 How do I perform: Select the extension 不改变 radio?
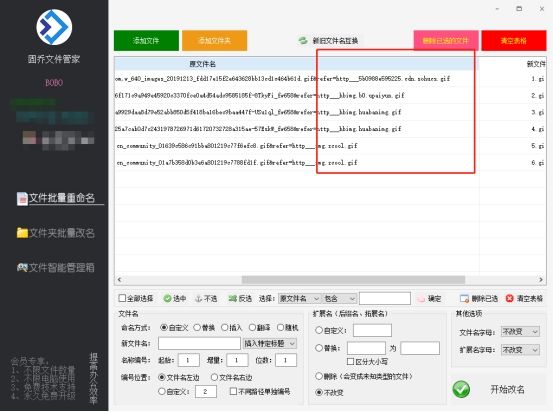pos(319,392)
